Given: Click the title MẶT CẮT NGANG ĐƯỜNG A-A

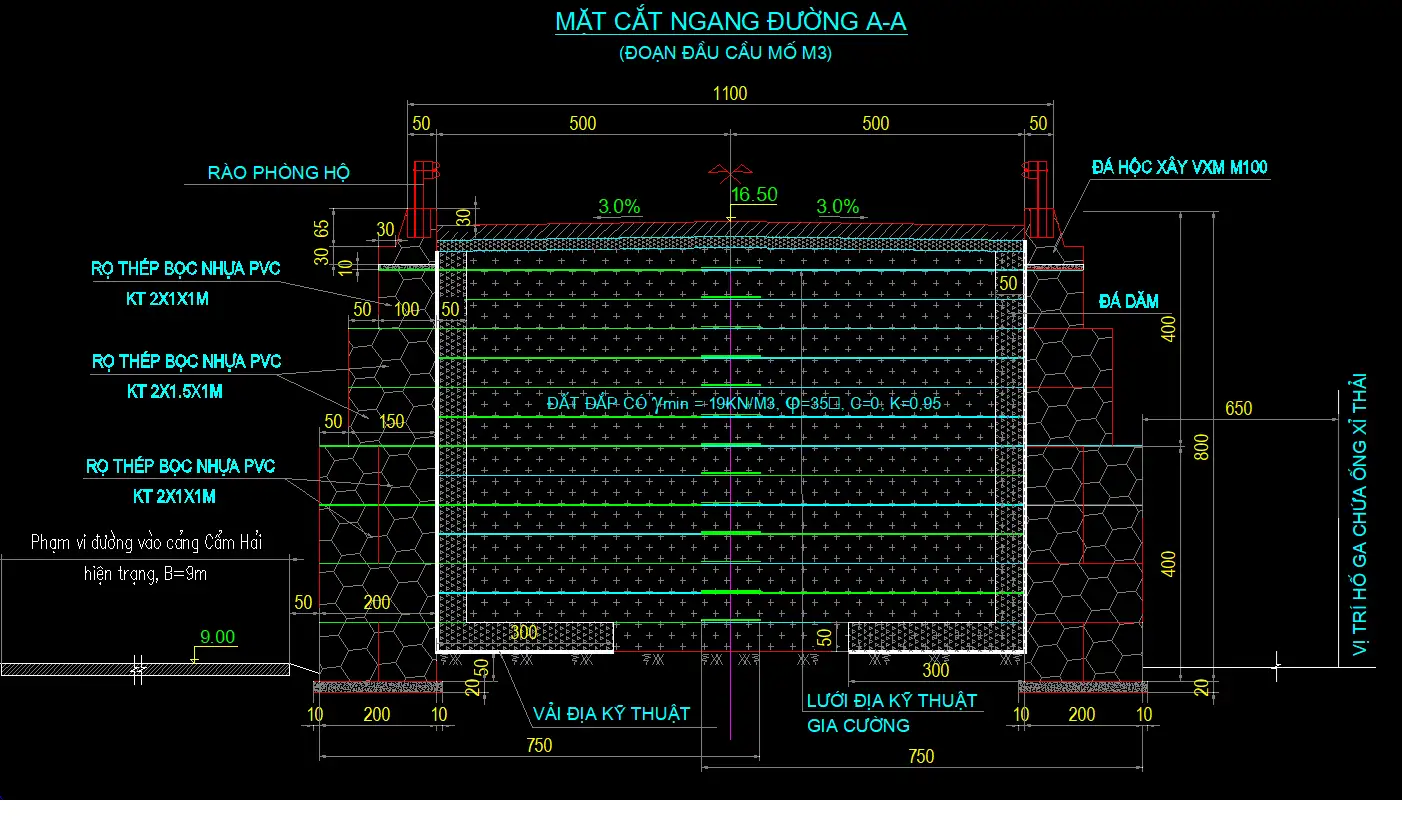Looking at the screenshot, I should 731,21.
